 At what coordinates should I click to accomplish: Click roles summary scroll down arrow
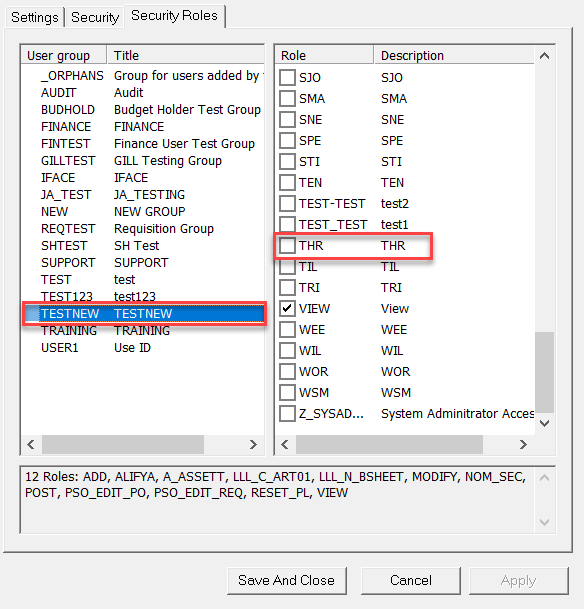coord(544,522)
